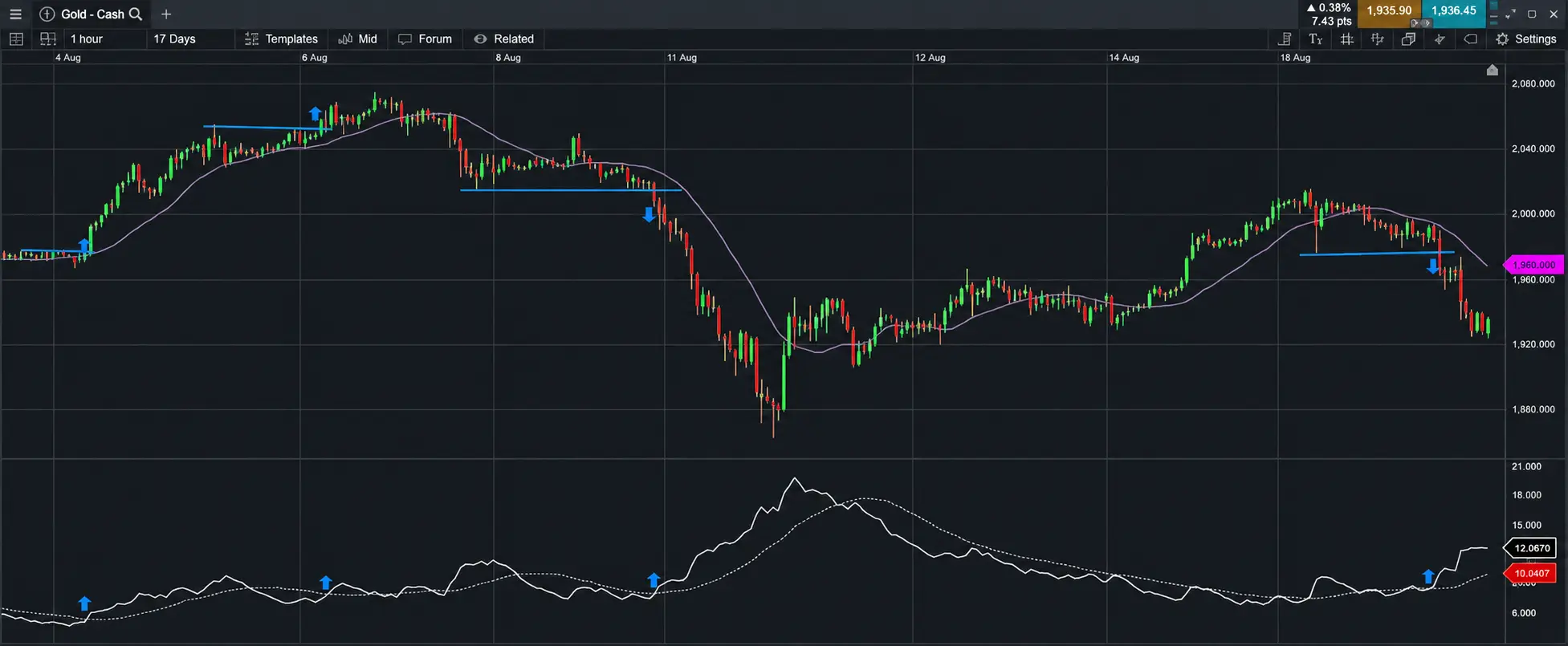Click the 7.43 pts change readout
Viewport: 1568px width, 646px height.
pos(1332,22)
